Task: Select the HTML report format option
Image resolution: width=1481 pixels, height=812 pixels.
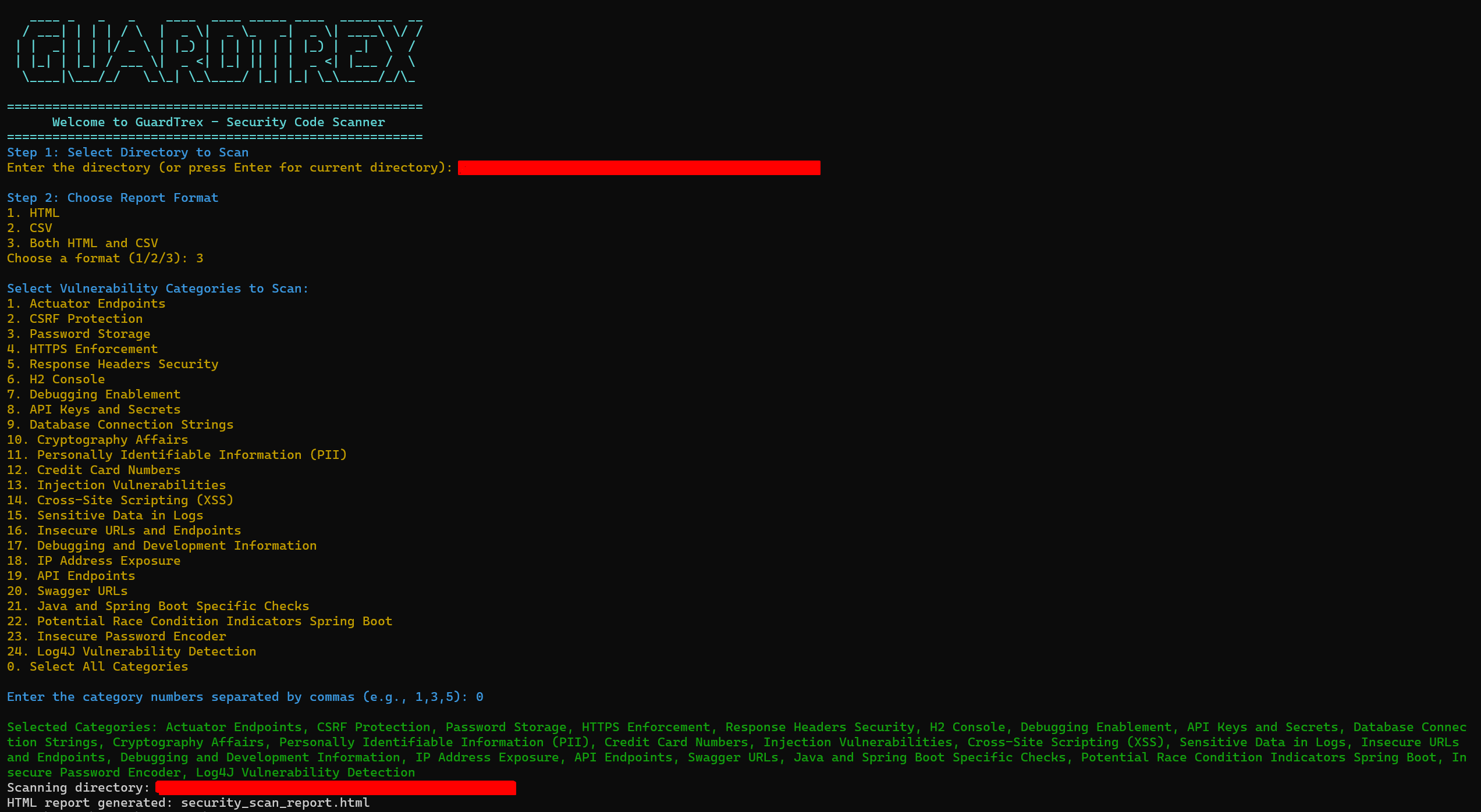Action: tap(33, 213)
